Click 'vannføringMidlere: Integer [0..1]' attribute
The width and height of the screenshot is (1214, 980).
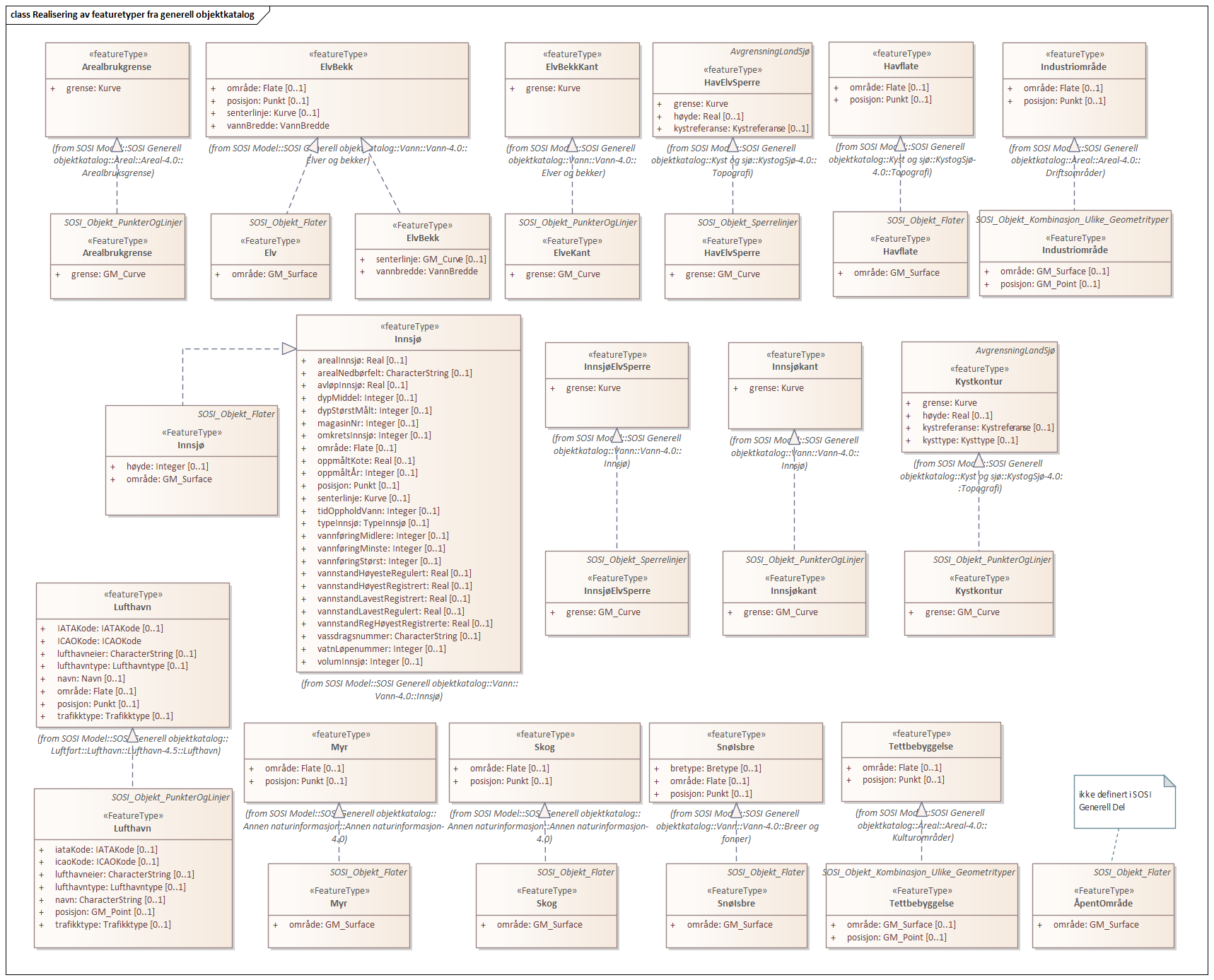(383, 535)
